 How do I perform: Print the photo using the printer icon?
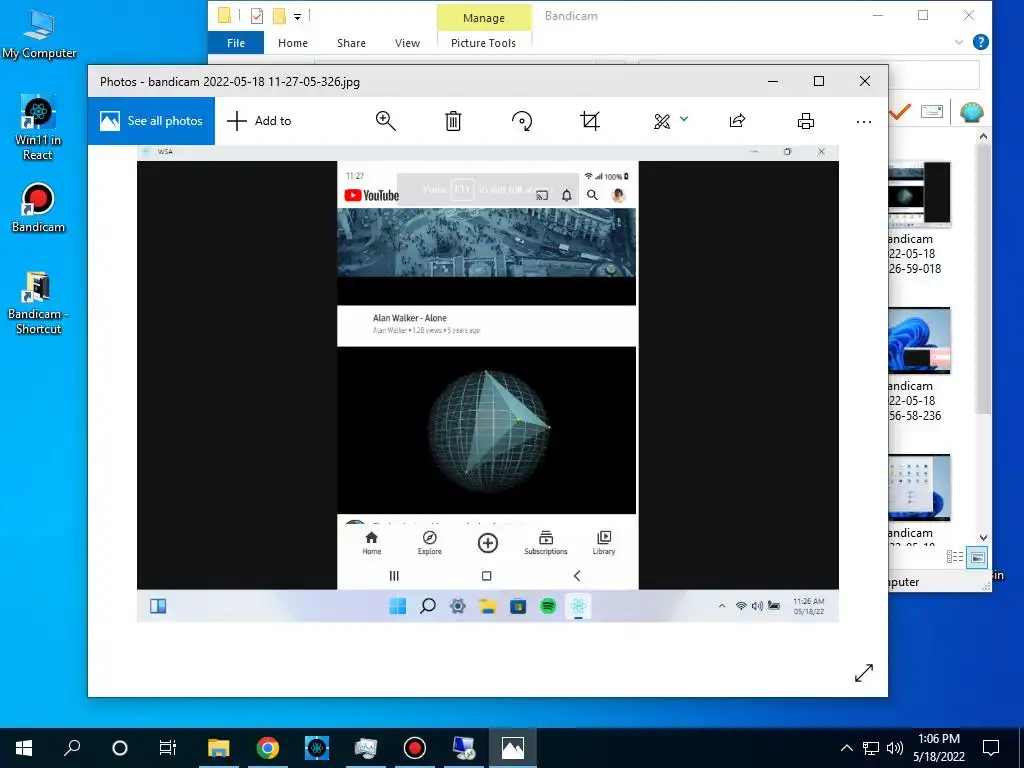(x=806, y=121)
